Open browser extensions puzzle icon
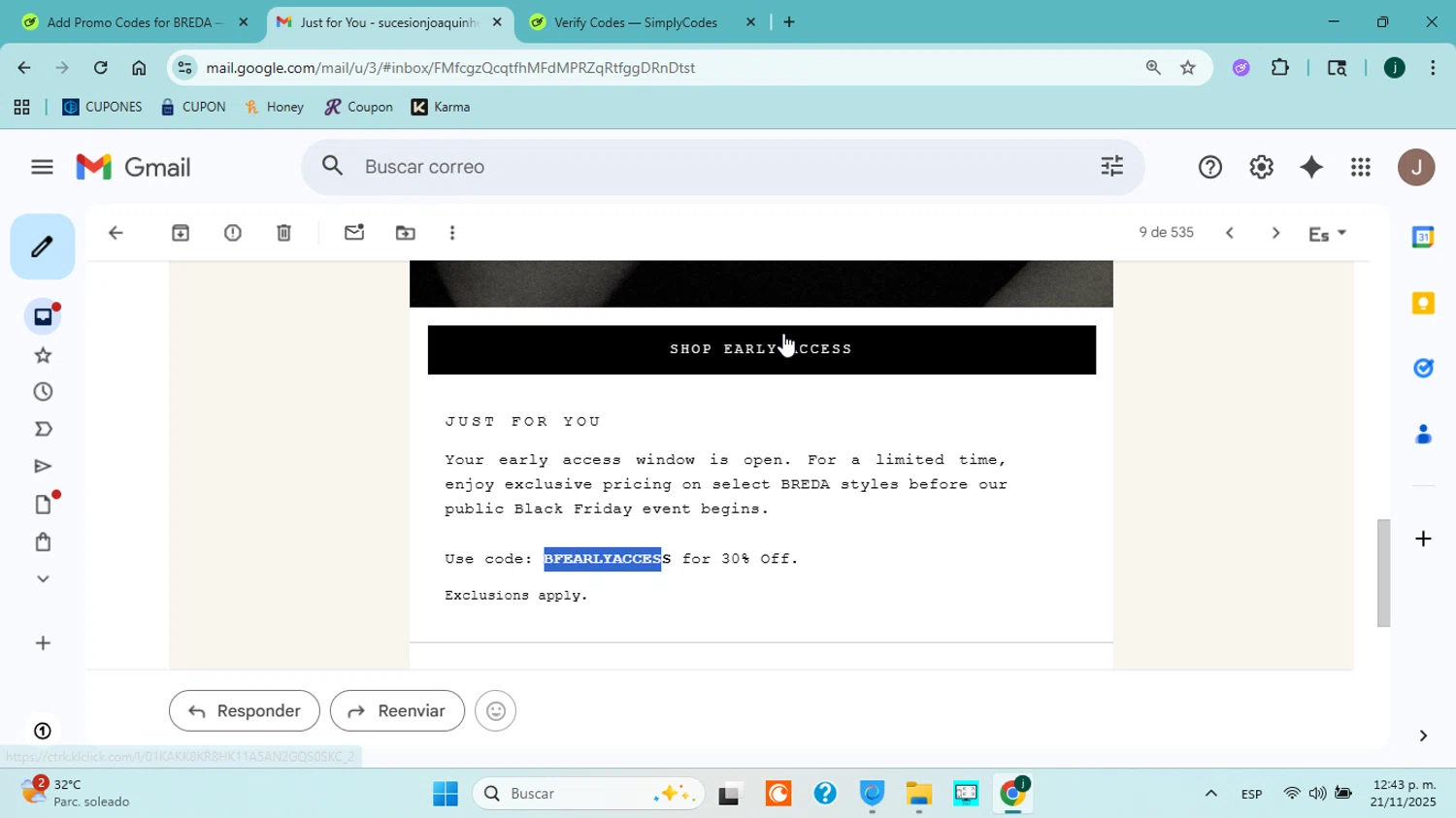The image size is (1456, 818). [1280, 68]
